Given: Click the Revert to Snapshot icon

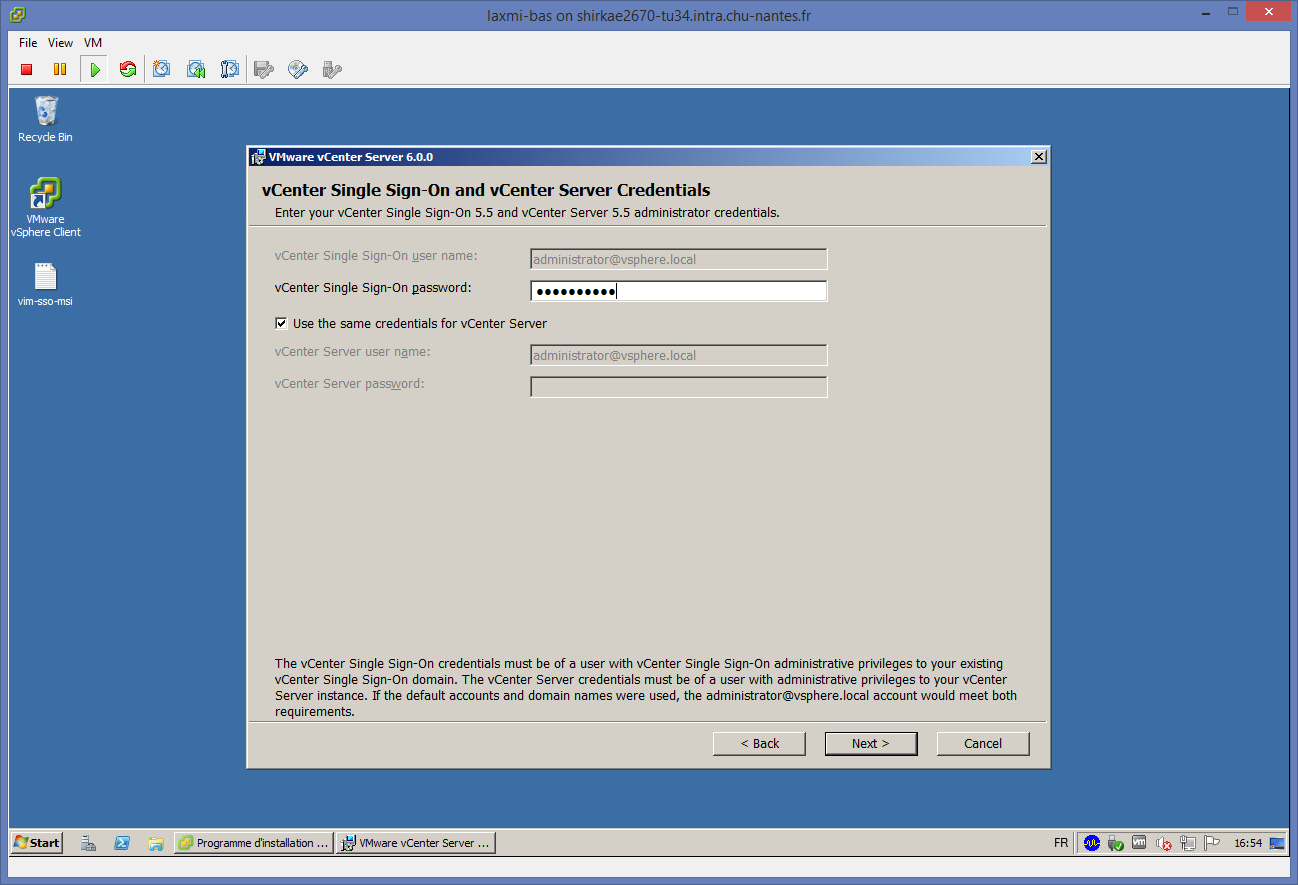Looking at the screenshot, I should click(x=196, y=70).
